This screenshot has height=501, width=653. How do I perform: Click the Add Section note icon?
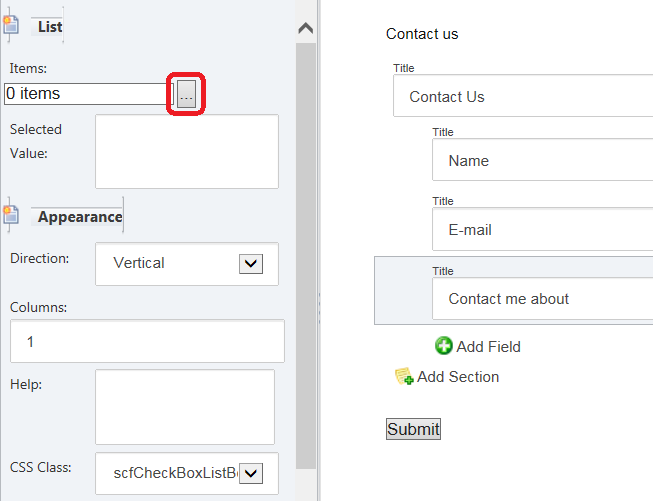[404, 376]
